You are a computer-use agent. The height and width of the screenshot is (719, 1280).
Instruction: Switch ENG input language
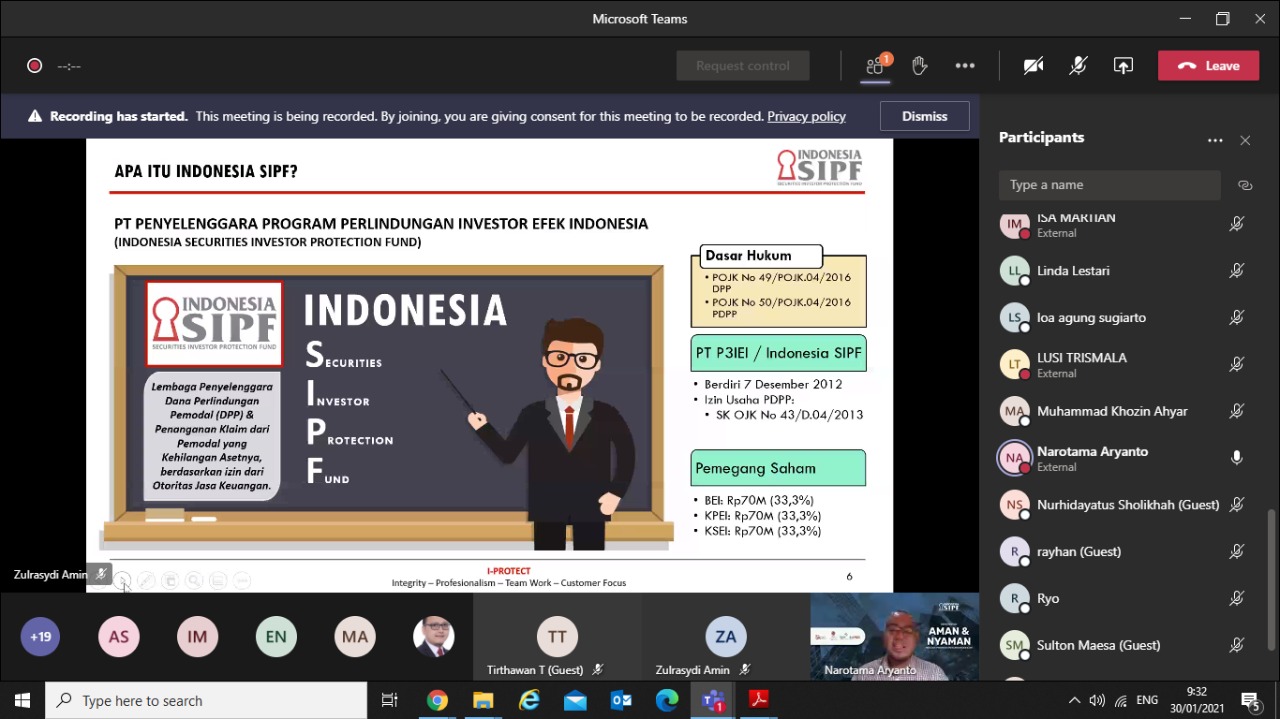[1148, 700]
